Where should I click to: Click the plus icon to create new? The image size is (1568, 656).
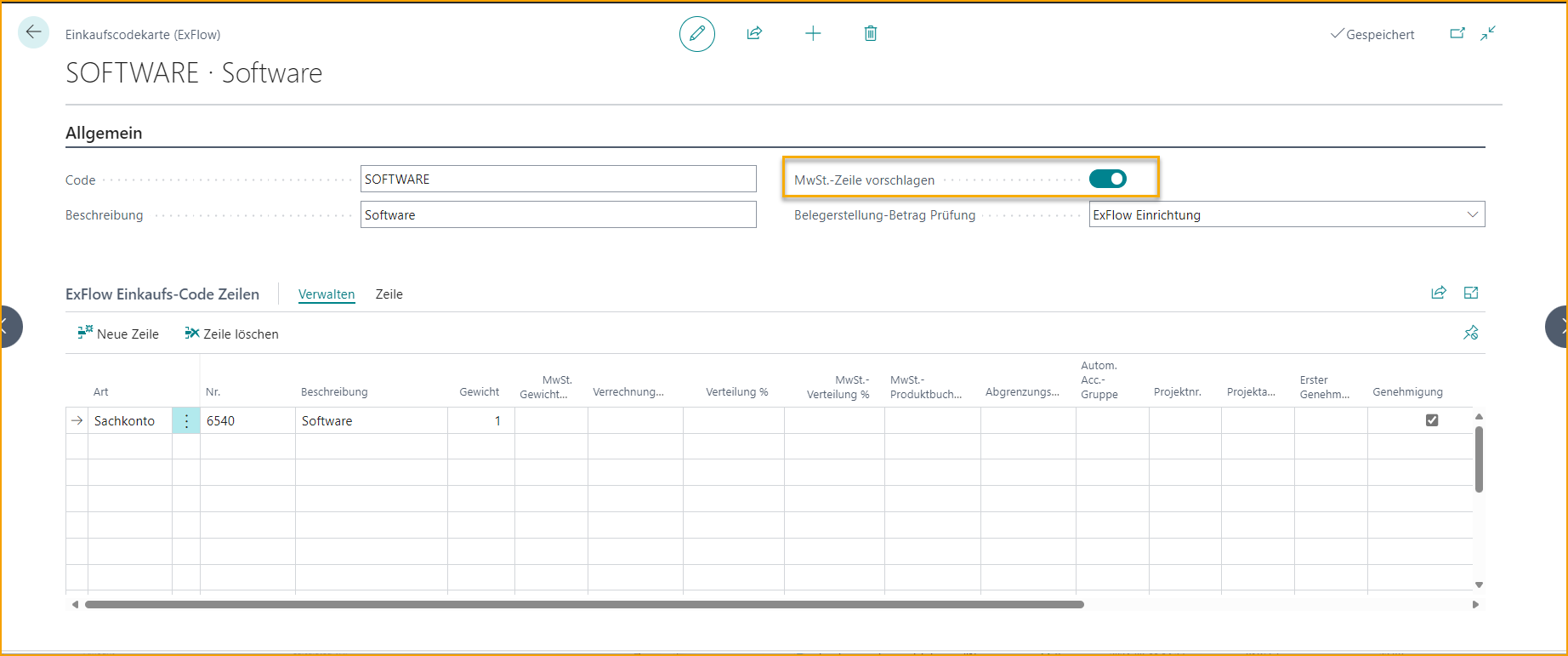tap(813, 33)
